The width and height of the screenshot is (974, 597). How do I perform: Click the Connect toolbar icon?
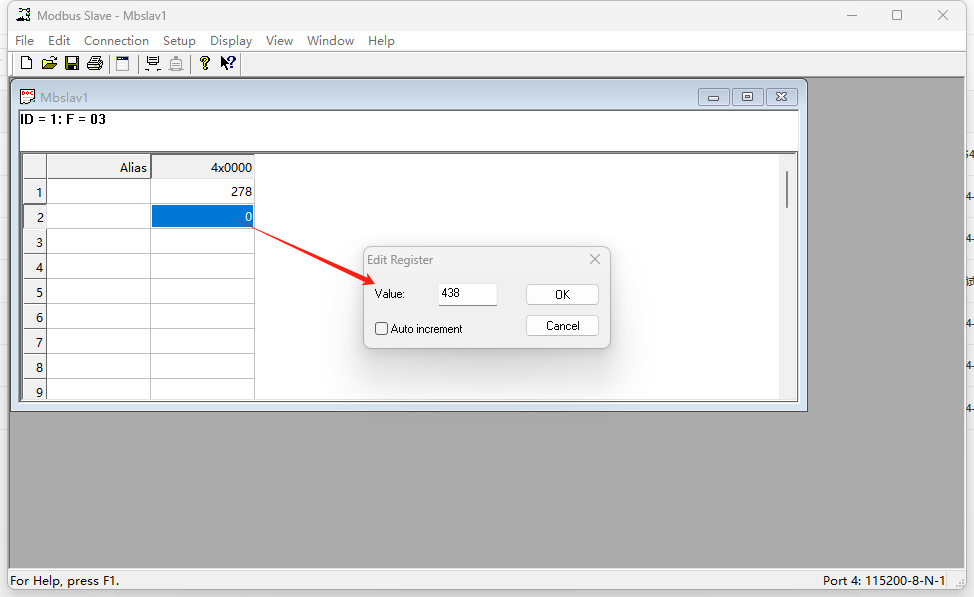153,63
